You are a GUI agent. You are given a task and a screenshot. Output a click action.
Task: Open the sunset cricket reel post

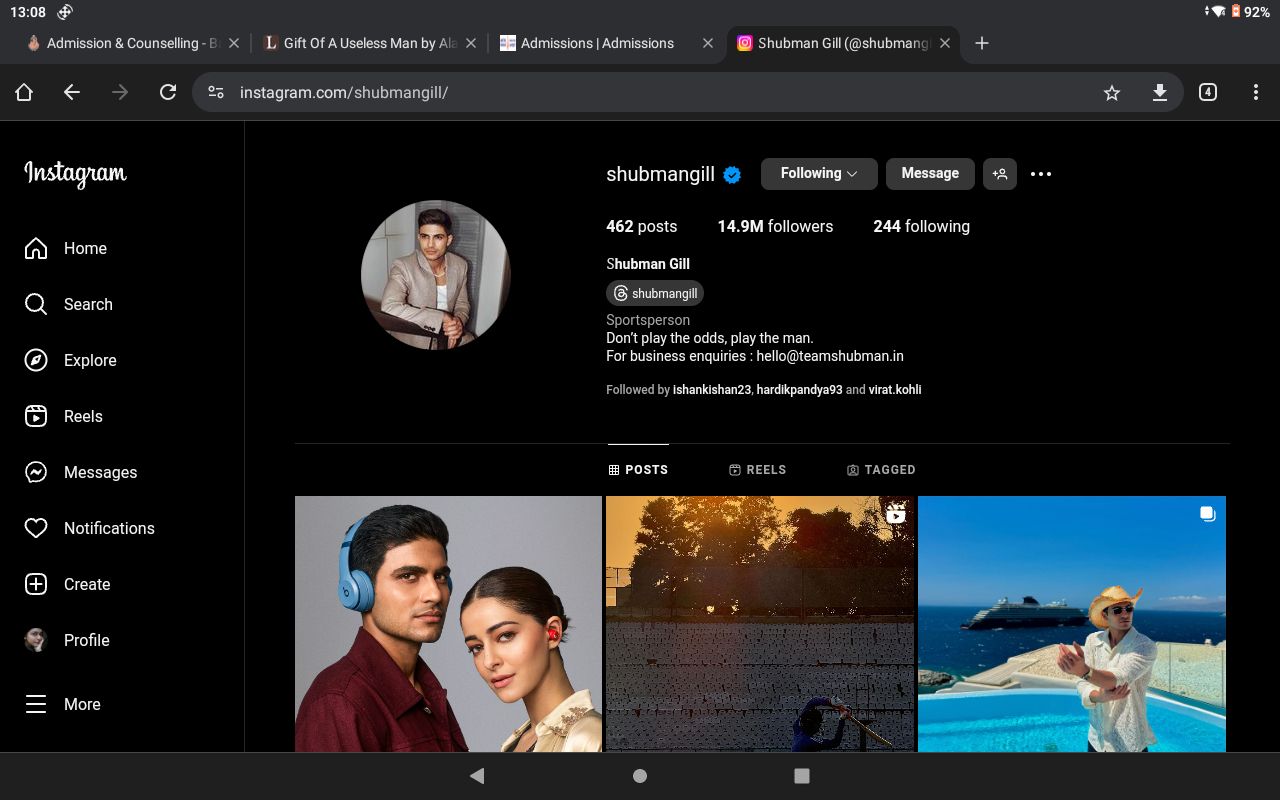pos(760,624)
